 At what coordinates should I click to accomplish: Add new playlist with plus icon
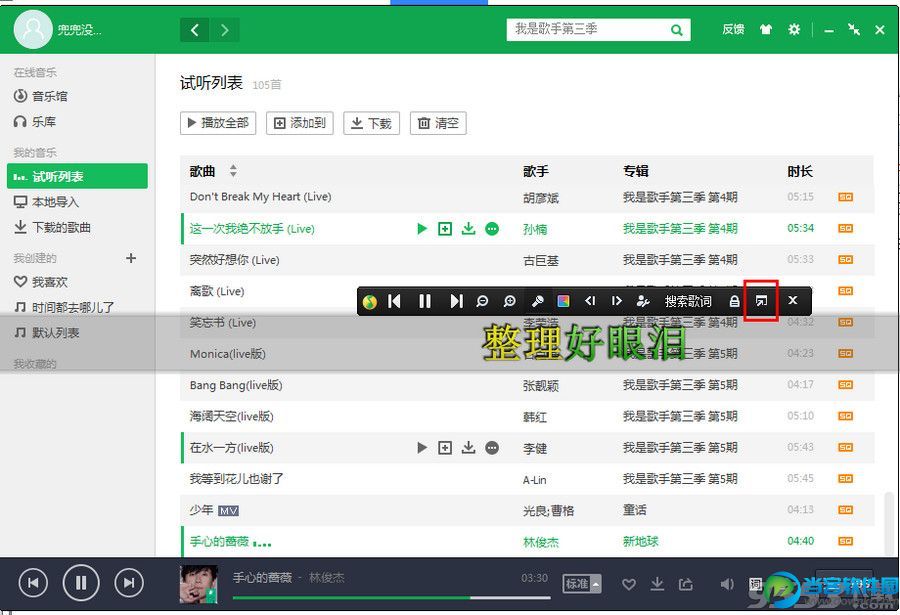131,258
